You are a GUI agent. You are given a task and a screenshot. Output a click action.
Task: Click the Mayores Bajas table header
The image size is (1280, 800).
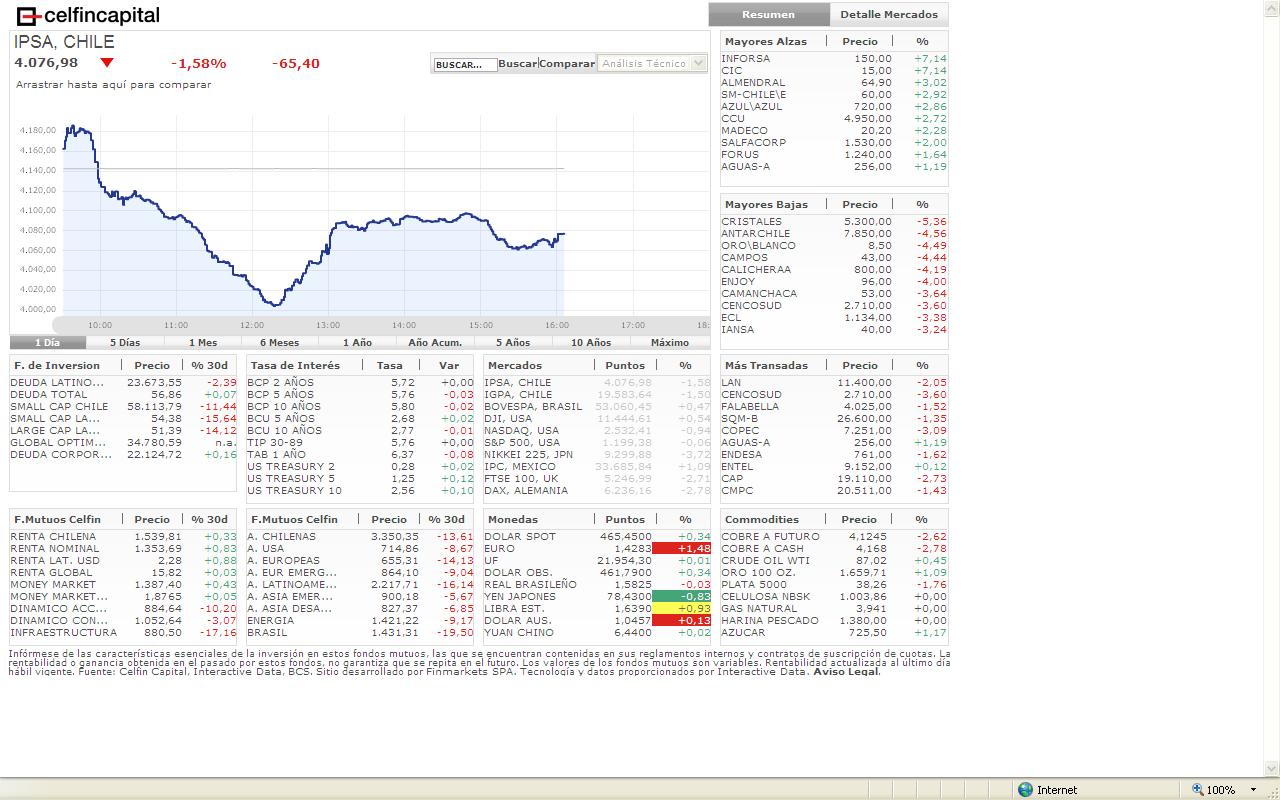[834, 204]
